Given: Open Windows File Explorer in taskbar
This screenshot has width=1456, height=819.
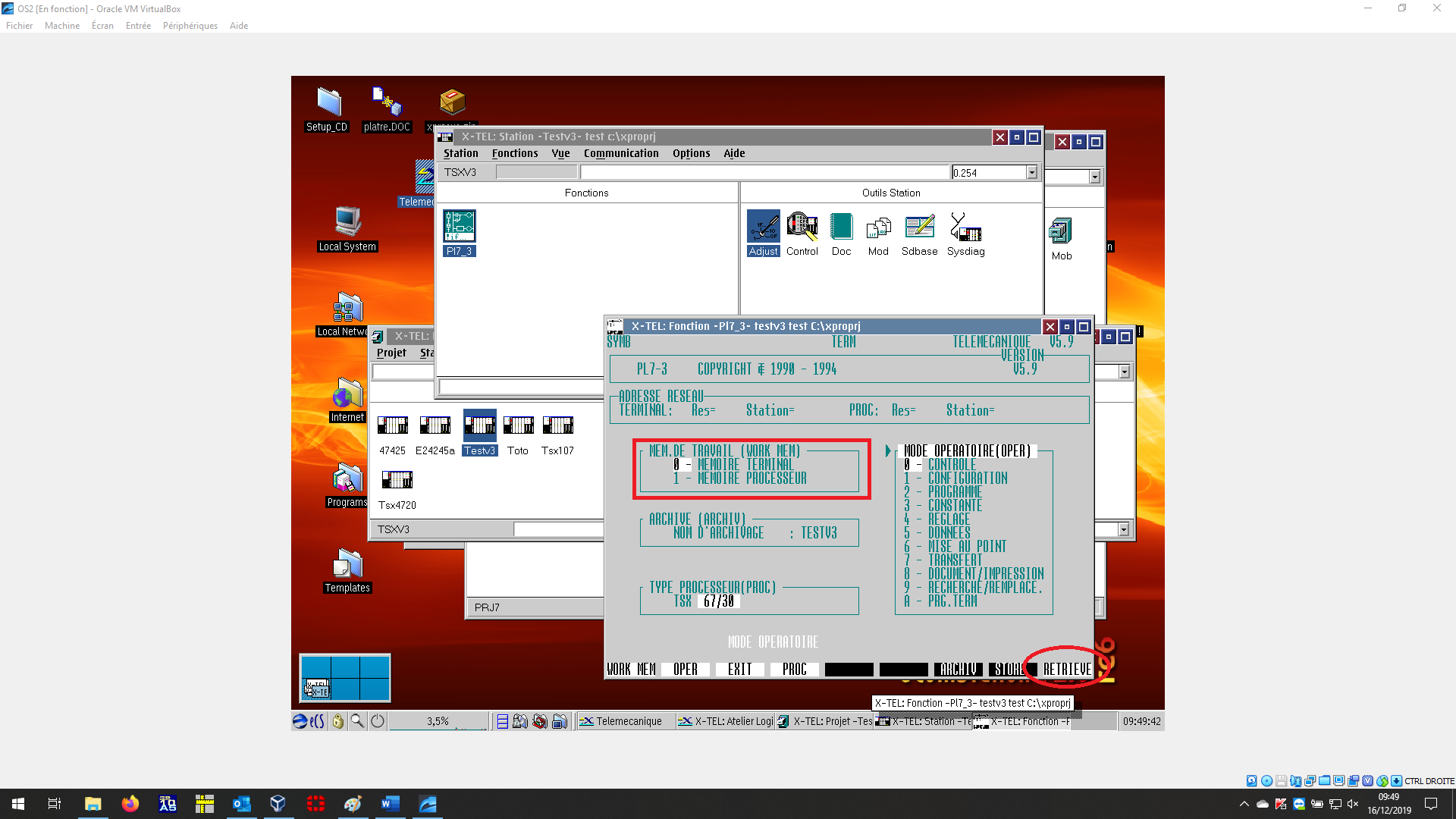Looking at the screenshot, I should (93, 804).
